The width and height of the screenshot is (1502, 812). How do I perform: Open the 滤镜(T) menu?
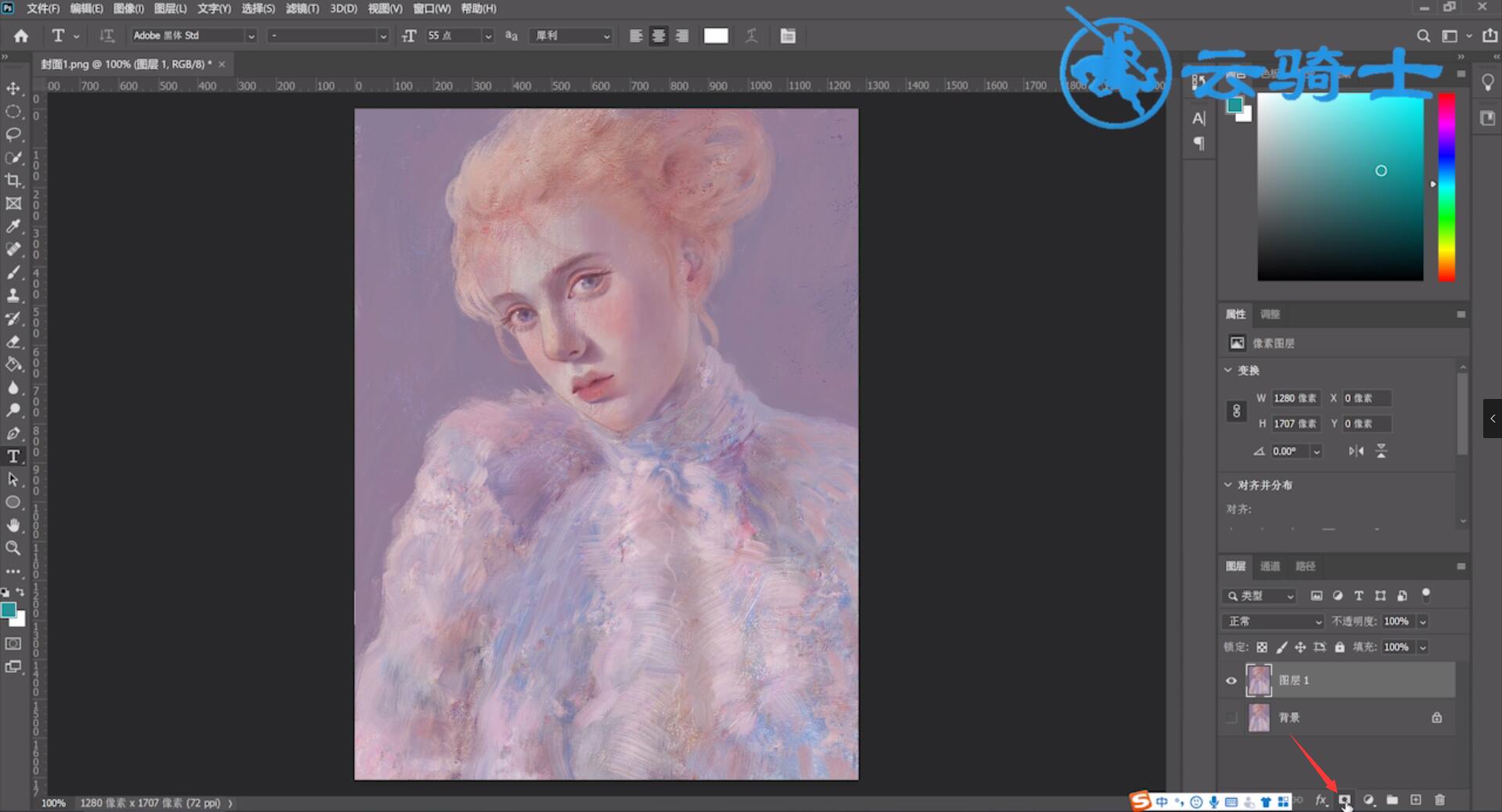coord(302,9)
